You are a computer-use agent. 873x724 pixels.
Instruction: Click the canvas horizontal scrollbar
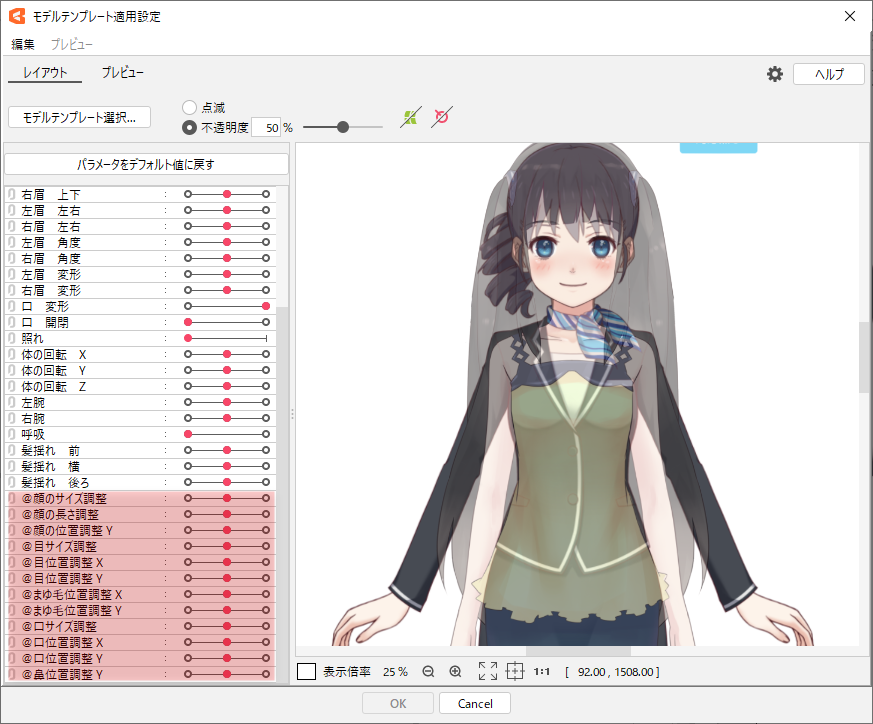click(578, 651)
